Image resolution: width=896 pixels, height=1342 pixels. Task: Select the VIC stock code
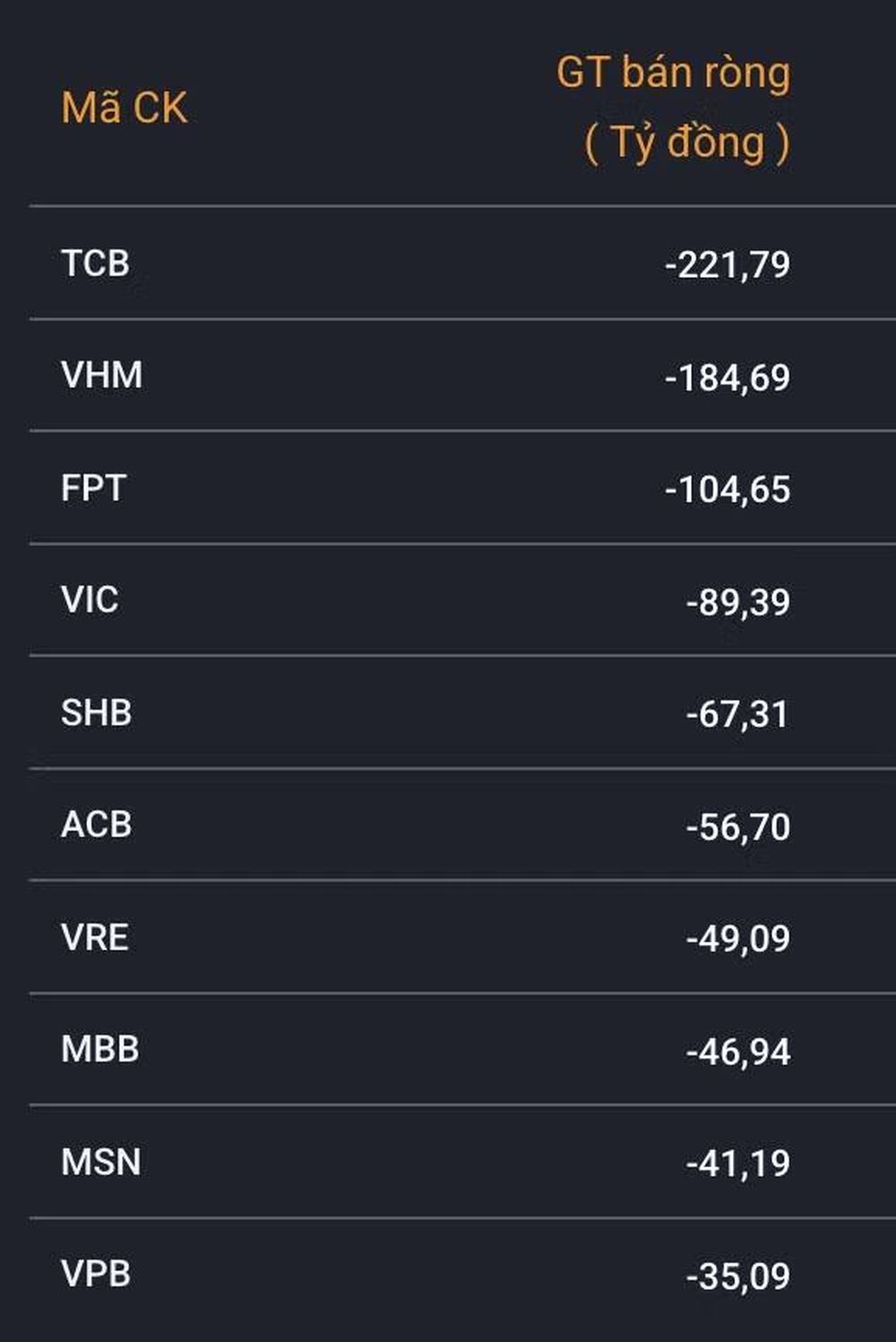point(90,600)
